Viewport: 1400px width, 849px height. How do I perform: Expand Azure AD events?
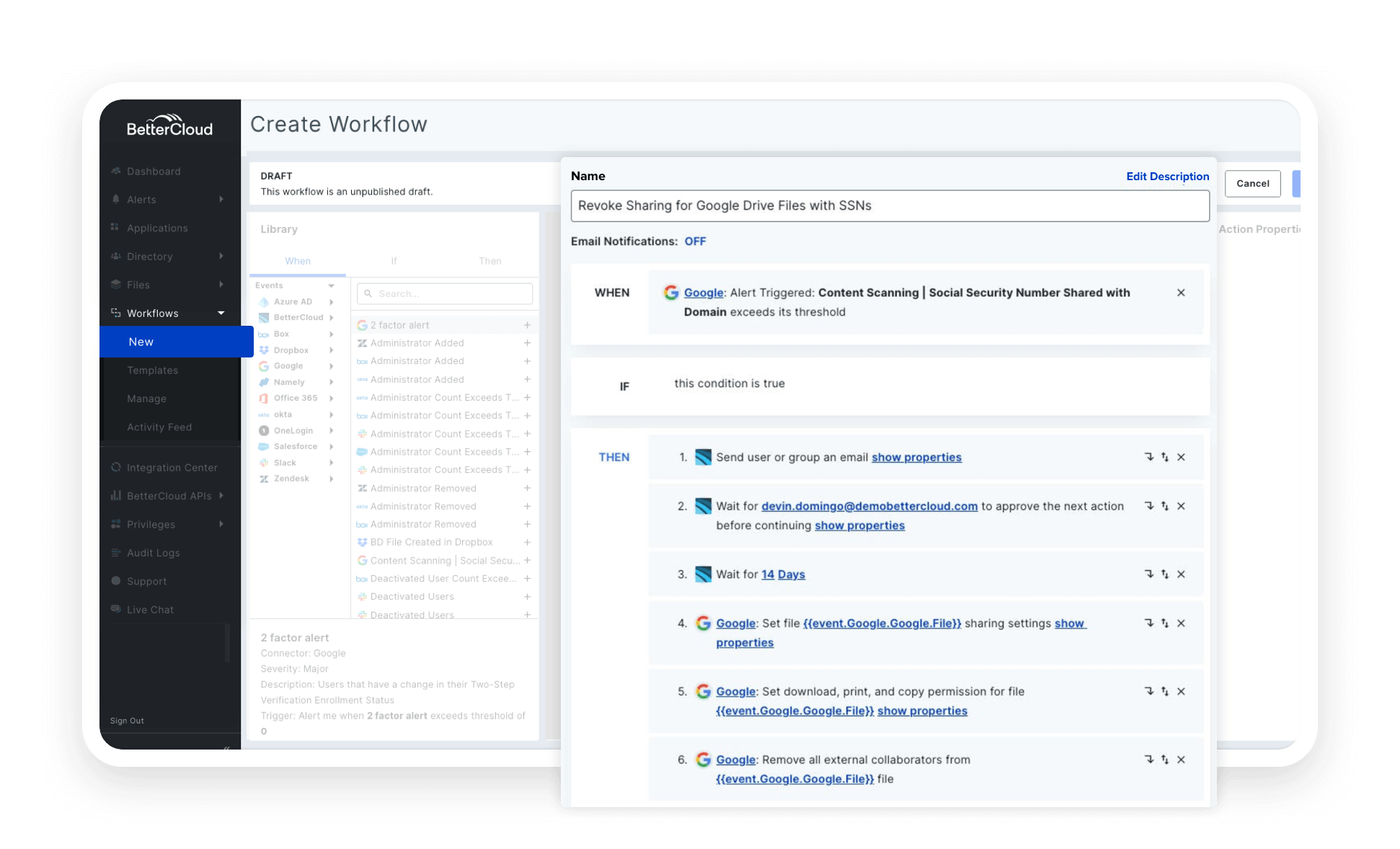click(x=331, y=302)
